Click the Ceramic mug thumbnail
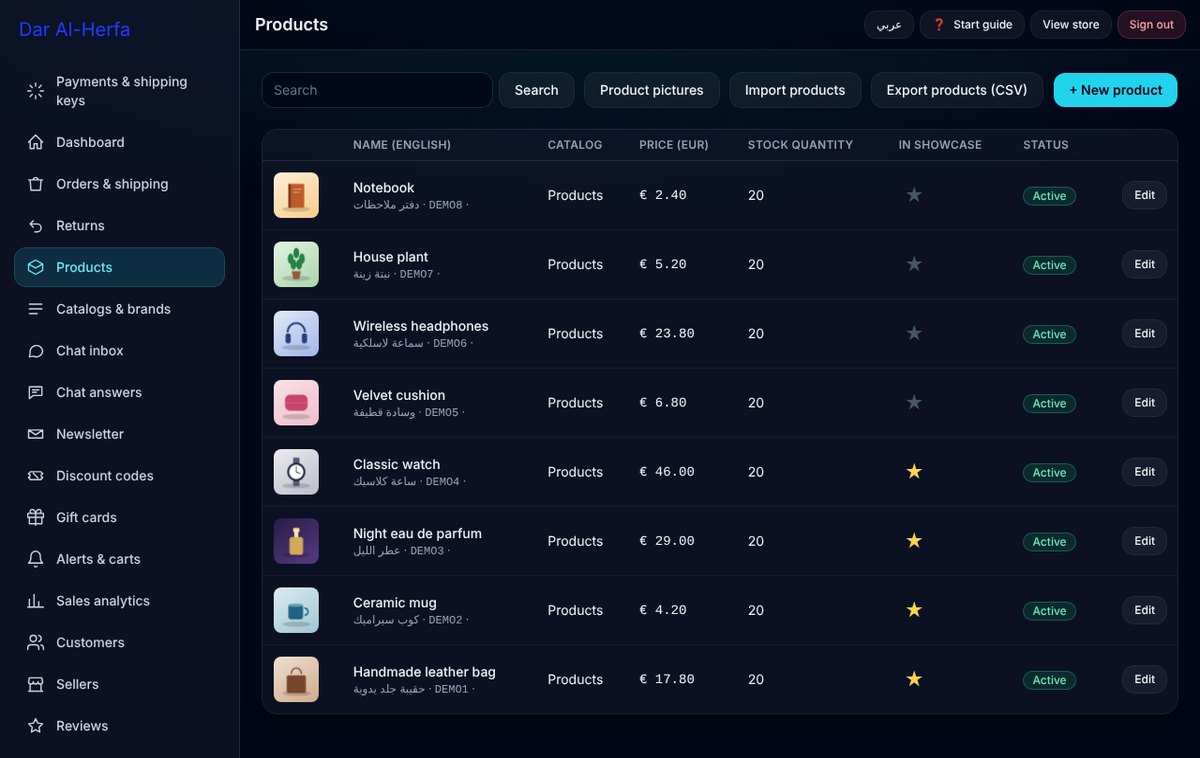The width and height of the screenshot is (1200, 758). [x=296, y=609]
